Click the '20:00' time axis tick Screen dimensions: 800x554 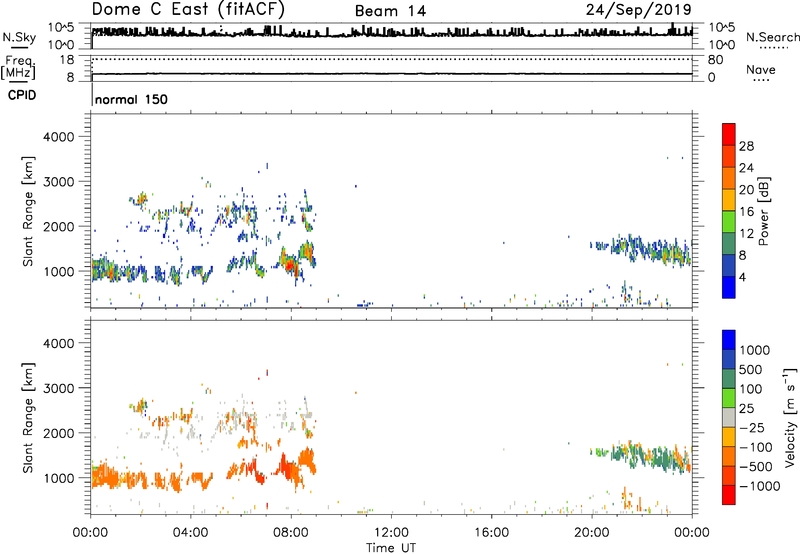pyautogui.click(x=592, y=533)
